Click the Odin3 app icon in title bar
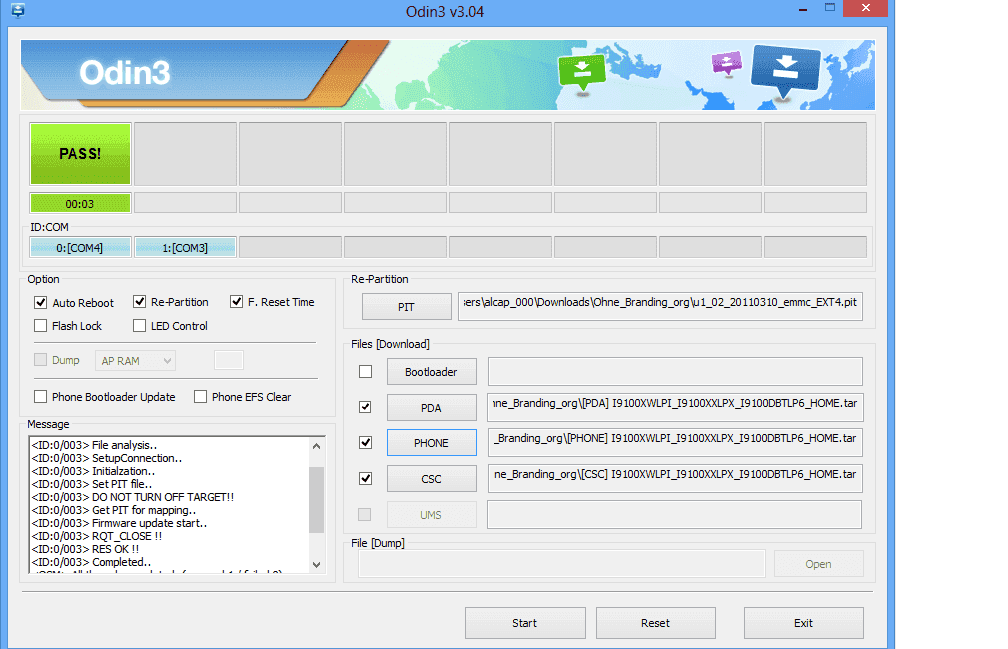Image resolution: width=1008 pixels, height=649 pixels. point(18,11)
